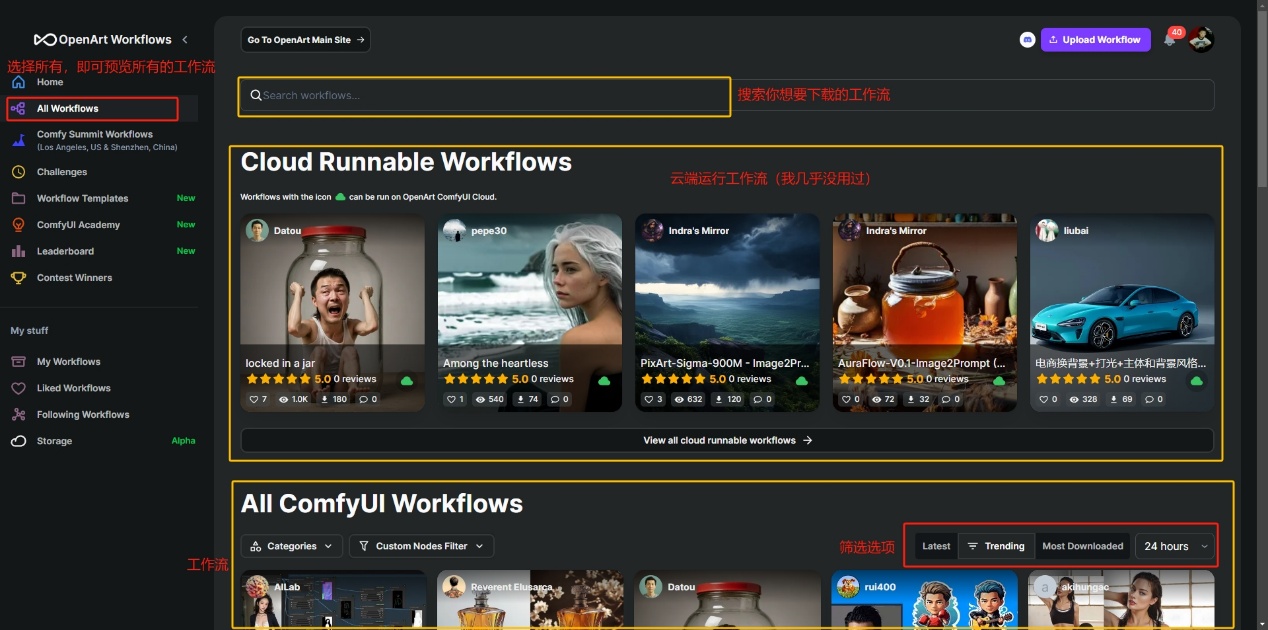Switch sorting to Trending
The width and height of the screenshot is (1268, 630).
[x=996, y=546]
